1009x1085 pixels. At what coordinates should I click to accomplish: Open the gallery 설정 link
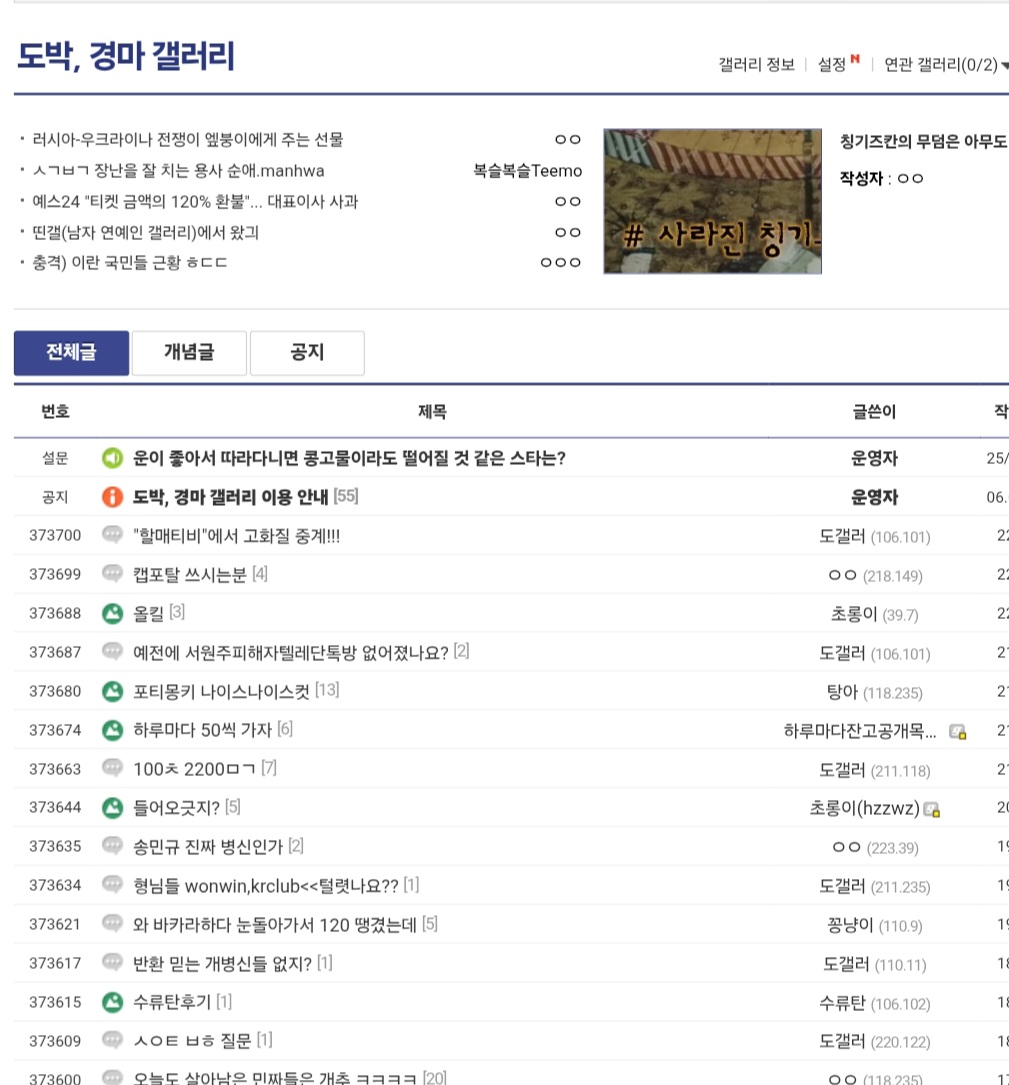tap(833, 65)
